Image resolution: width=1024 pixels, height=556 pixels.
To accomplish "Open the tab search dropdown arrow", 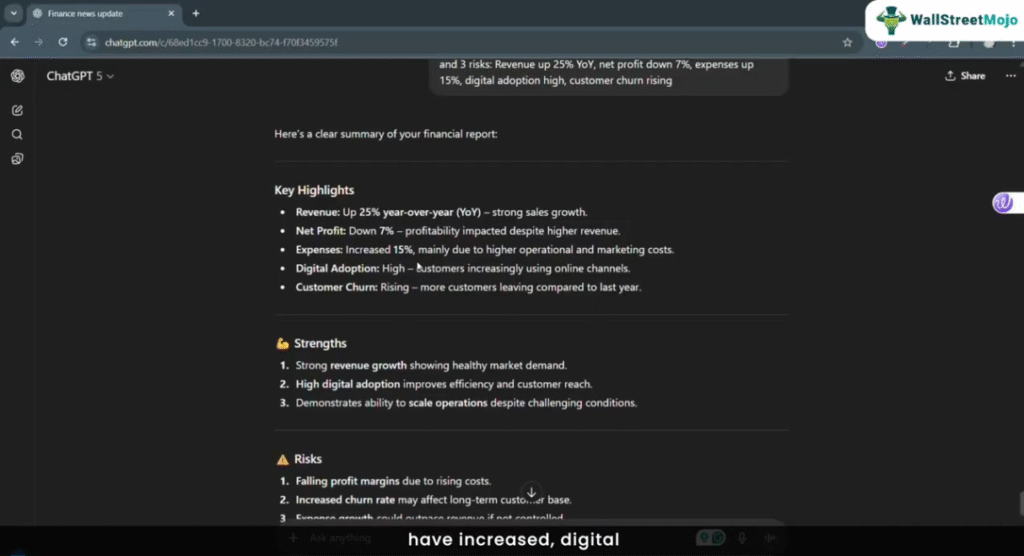I will [14, 13].
